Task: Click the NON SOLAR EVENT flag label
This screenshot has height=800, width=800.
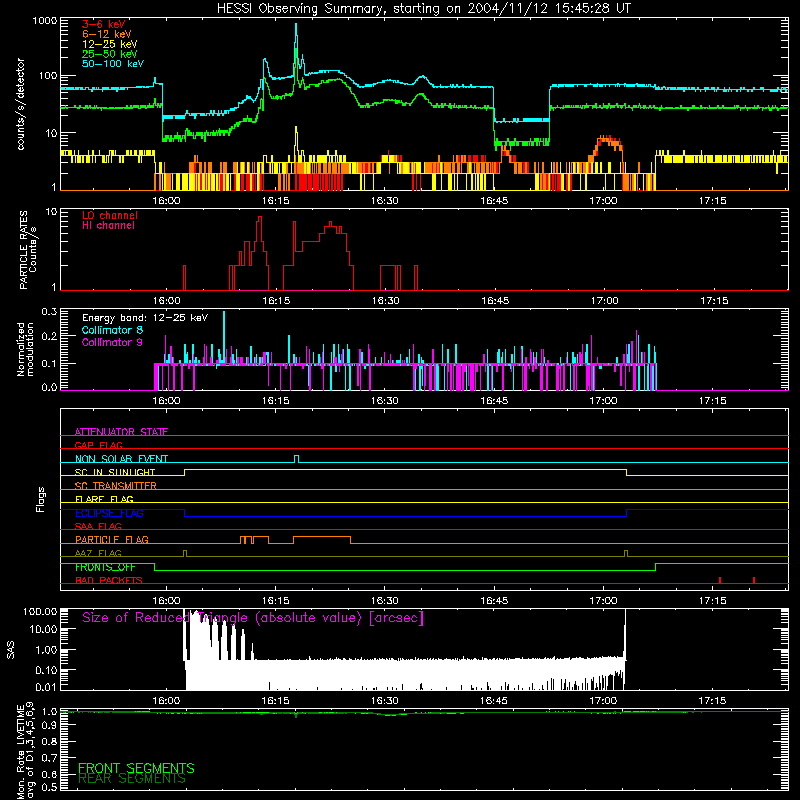Action: pos(121,459)
